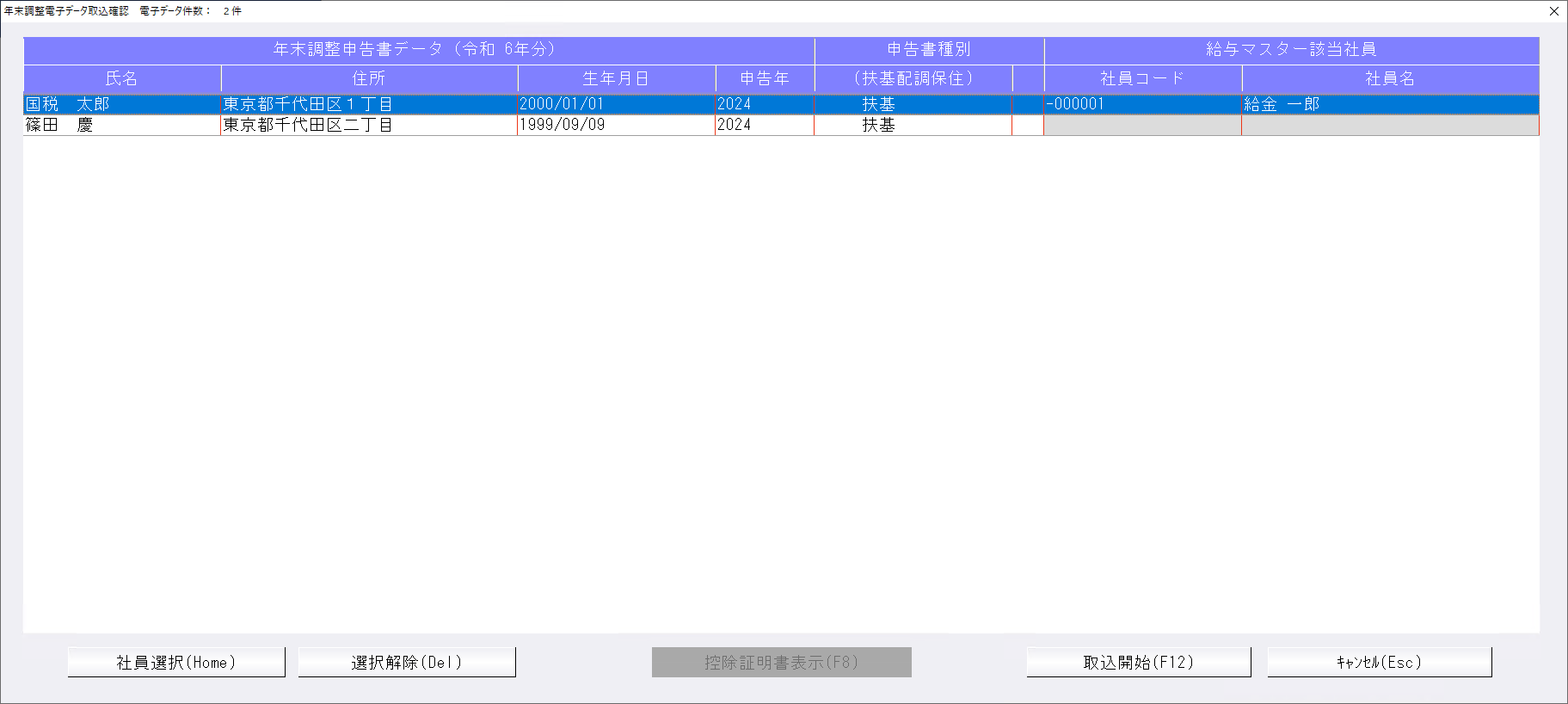Select birthdate cell 1999/09/09
This screenshot has height=704, width=1568.
(616, 125)
